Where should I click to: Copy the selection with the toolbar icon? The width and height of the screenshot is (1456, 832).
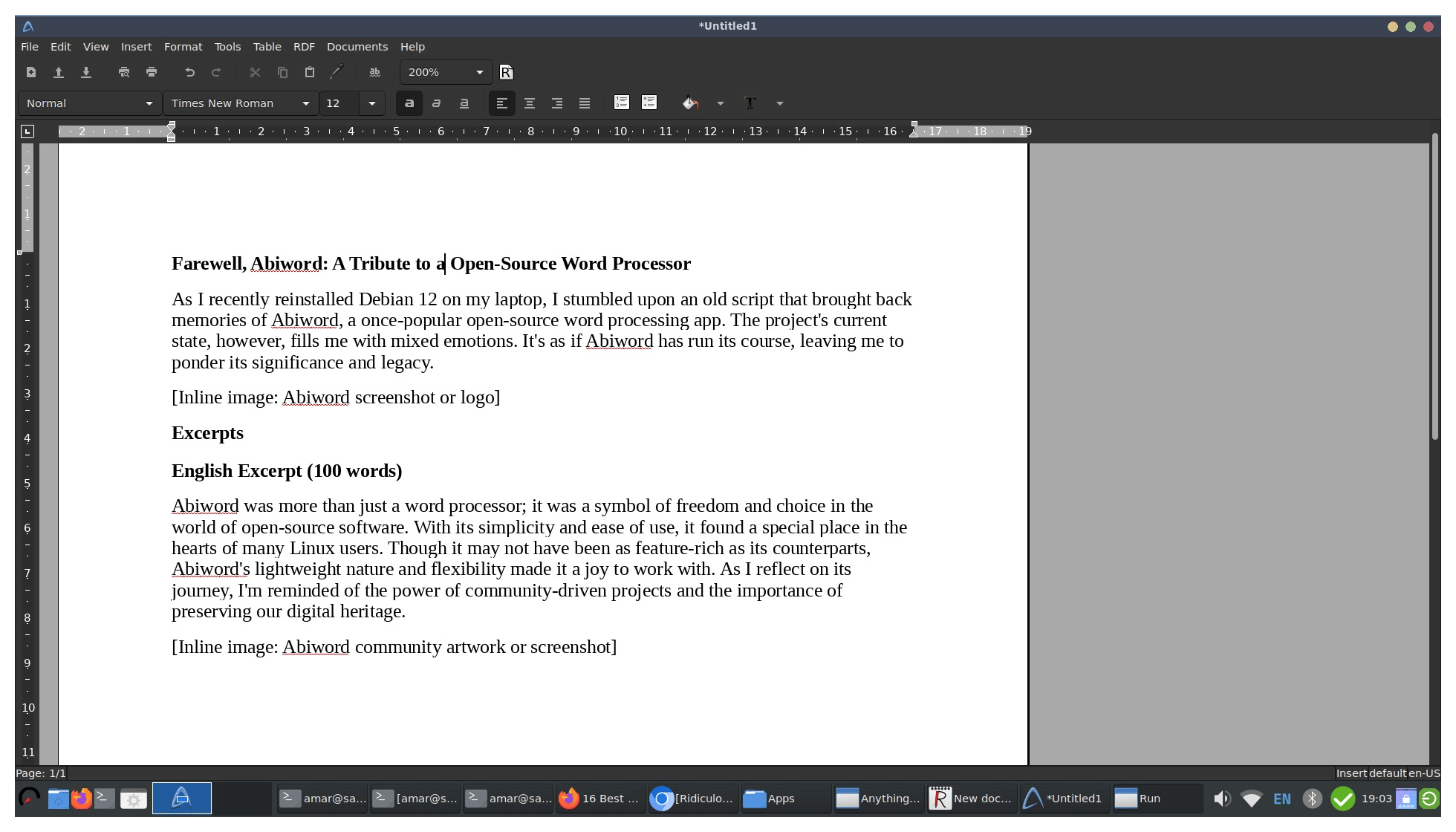click(282, 72)
